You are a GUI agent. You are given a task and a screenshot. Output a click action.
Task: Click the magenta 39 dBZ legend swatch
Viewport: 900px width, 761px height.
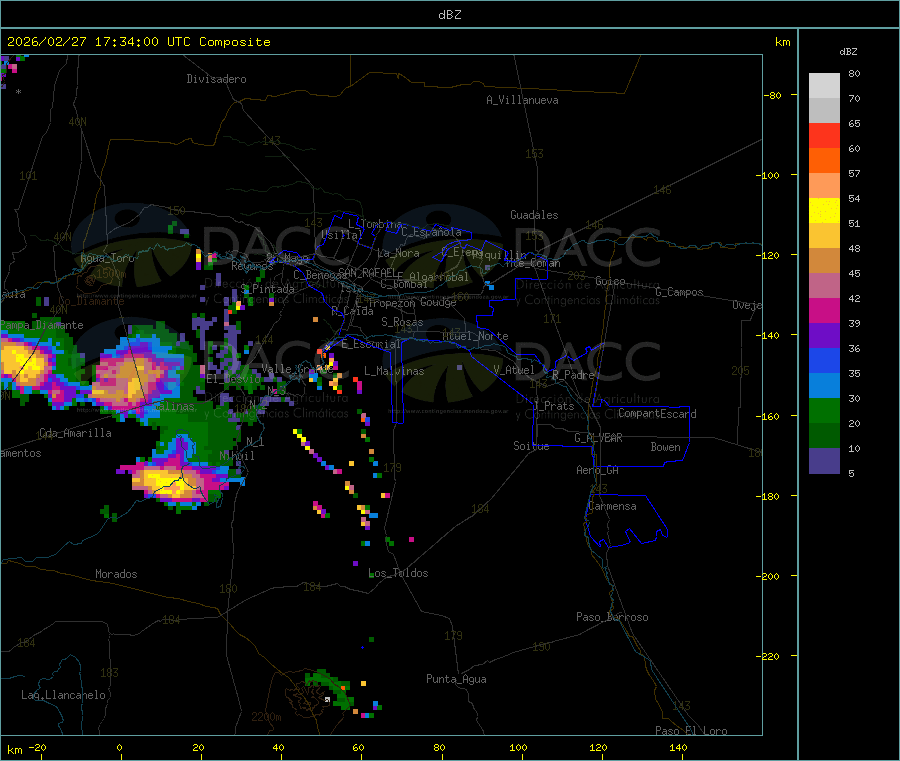pyautogui.click(x=824, y=310)
